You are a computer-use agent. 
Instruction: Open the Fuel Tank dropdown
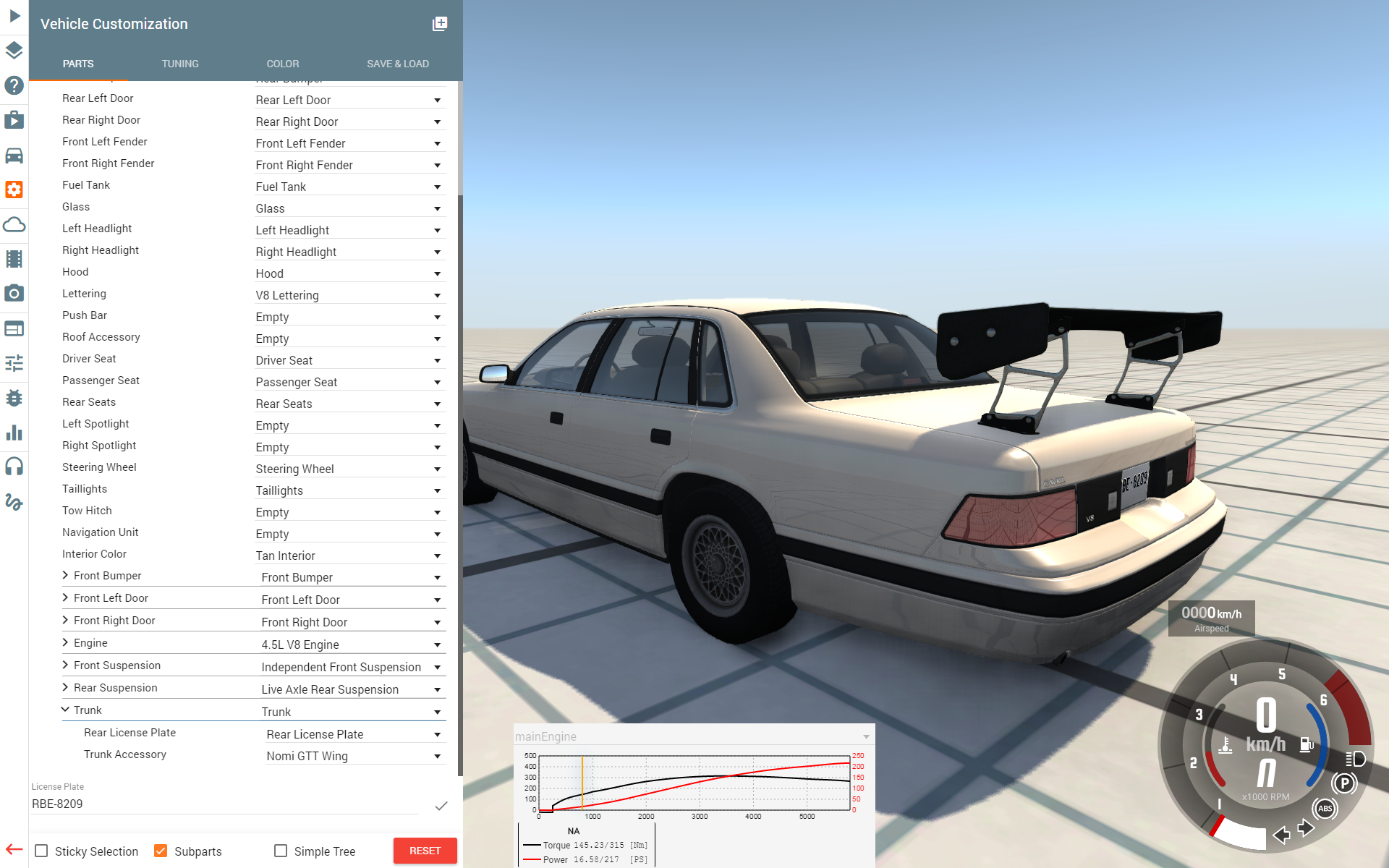pyautogui.click(x=349, y=187)
